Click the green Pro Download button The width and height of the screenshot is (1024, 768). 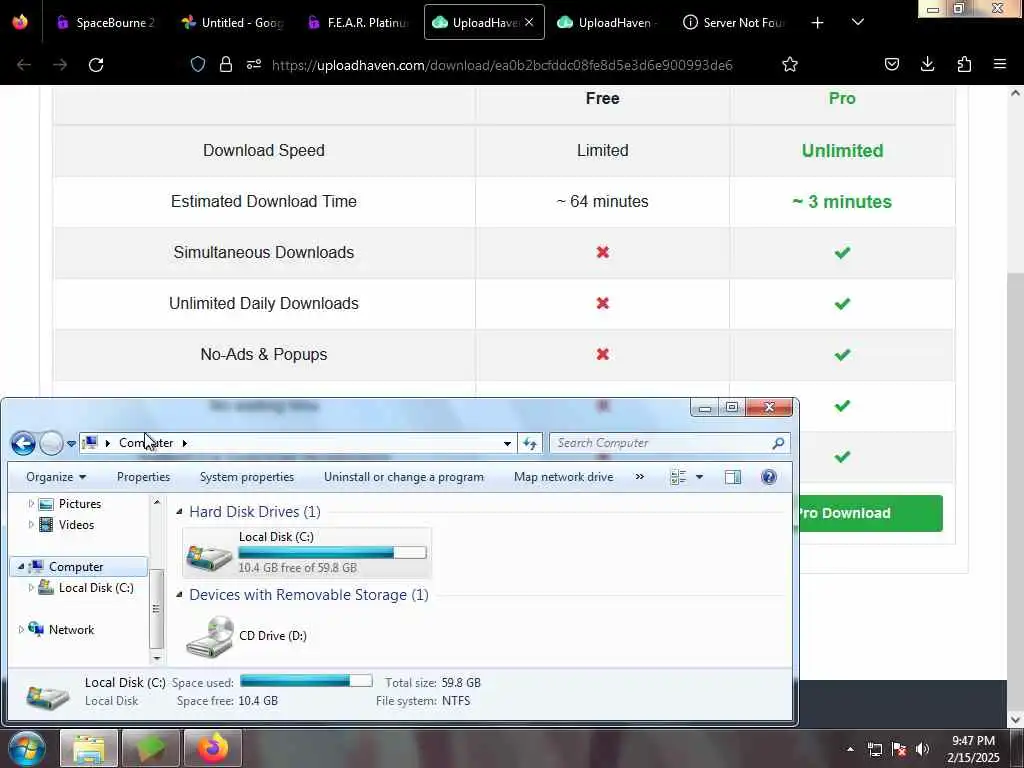tap(870, 513)
